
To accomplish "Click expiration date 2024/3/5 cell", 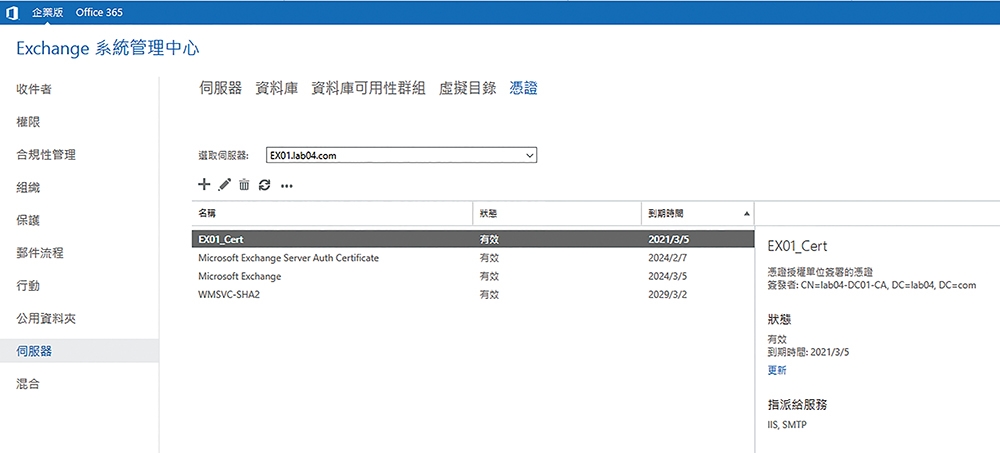I will [x=666, y=276].
